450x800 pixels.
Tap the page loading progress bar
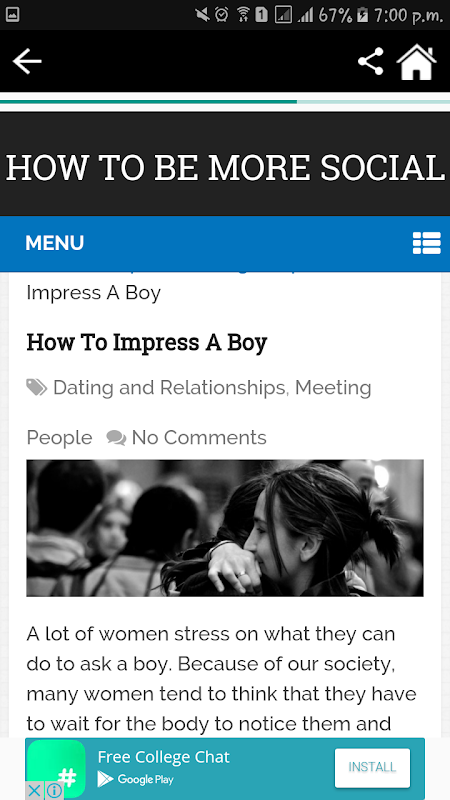(225, 102)
